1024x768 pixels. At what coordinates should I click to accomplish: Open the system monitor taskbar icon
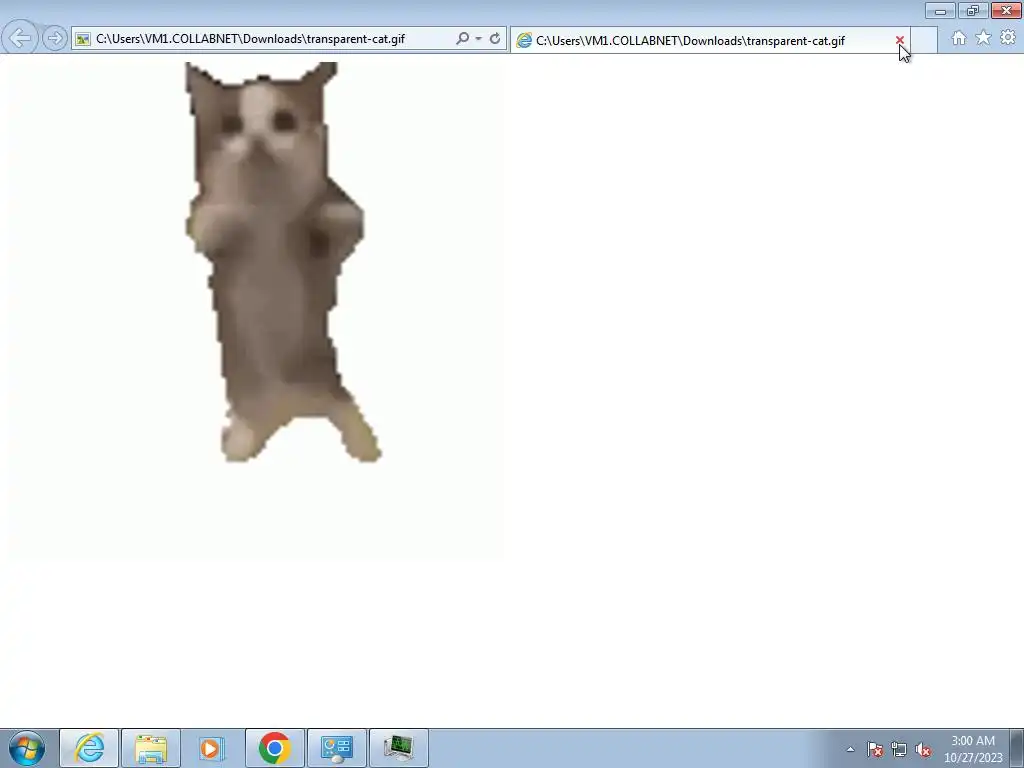pos(398,748)
